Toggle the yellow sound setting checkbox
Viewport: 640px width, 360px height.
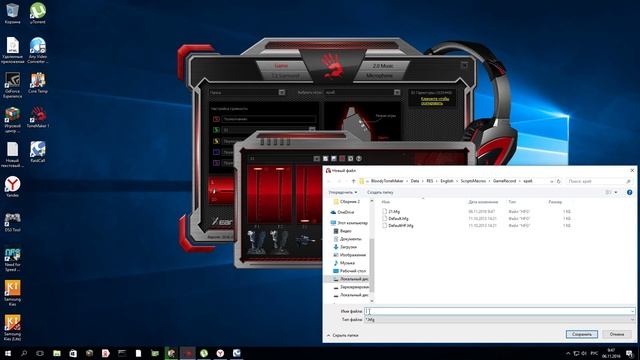pos(216,141)
